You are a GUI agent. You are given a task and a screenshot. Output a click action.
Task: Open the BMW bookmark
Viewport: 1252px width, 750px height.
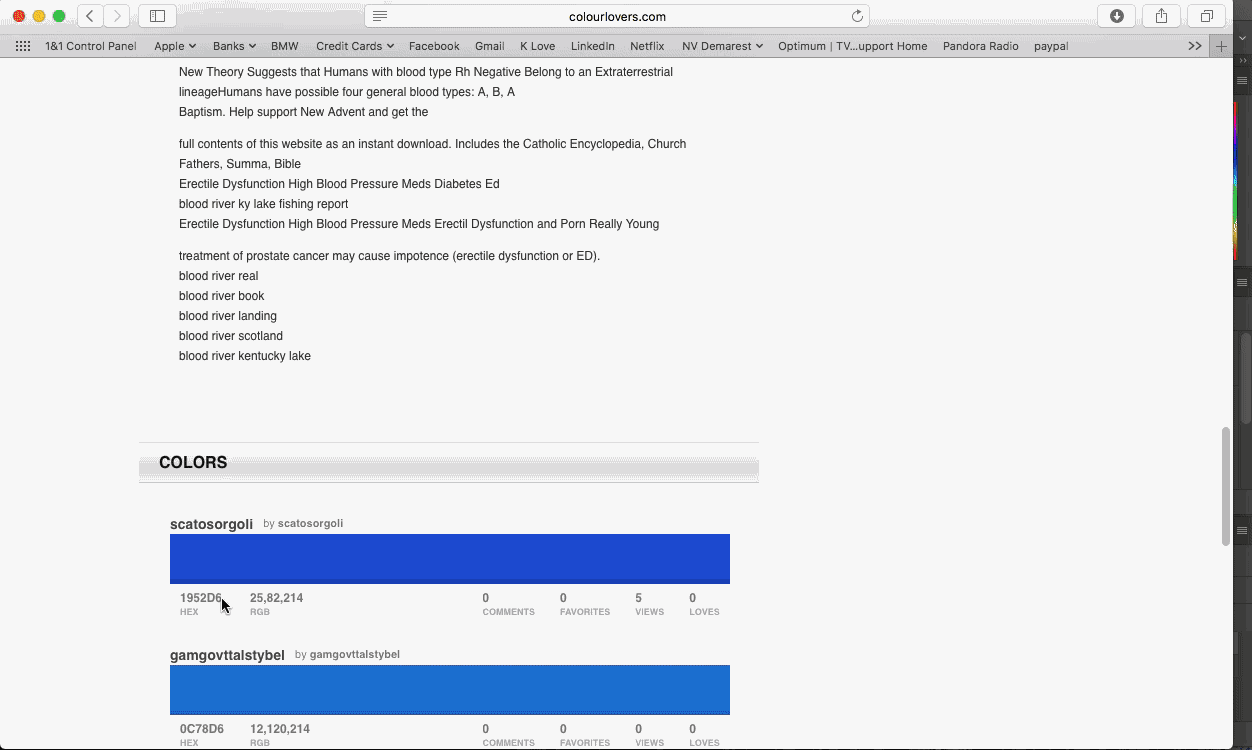point(285,46)
